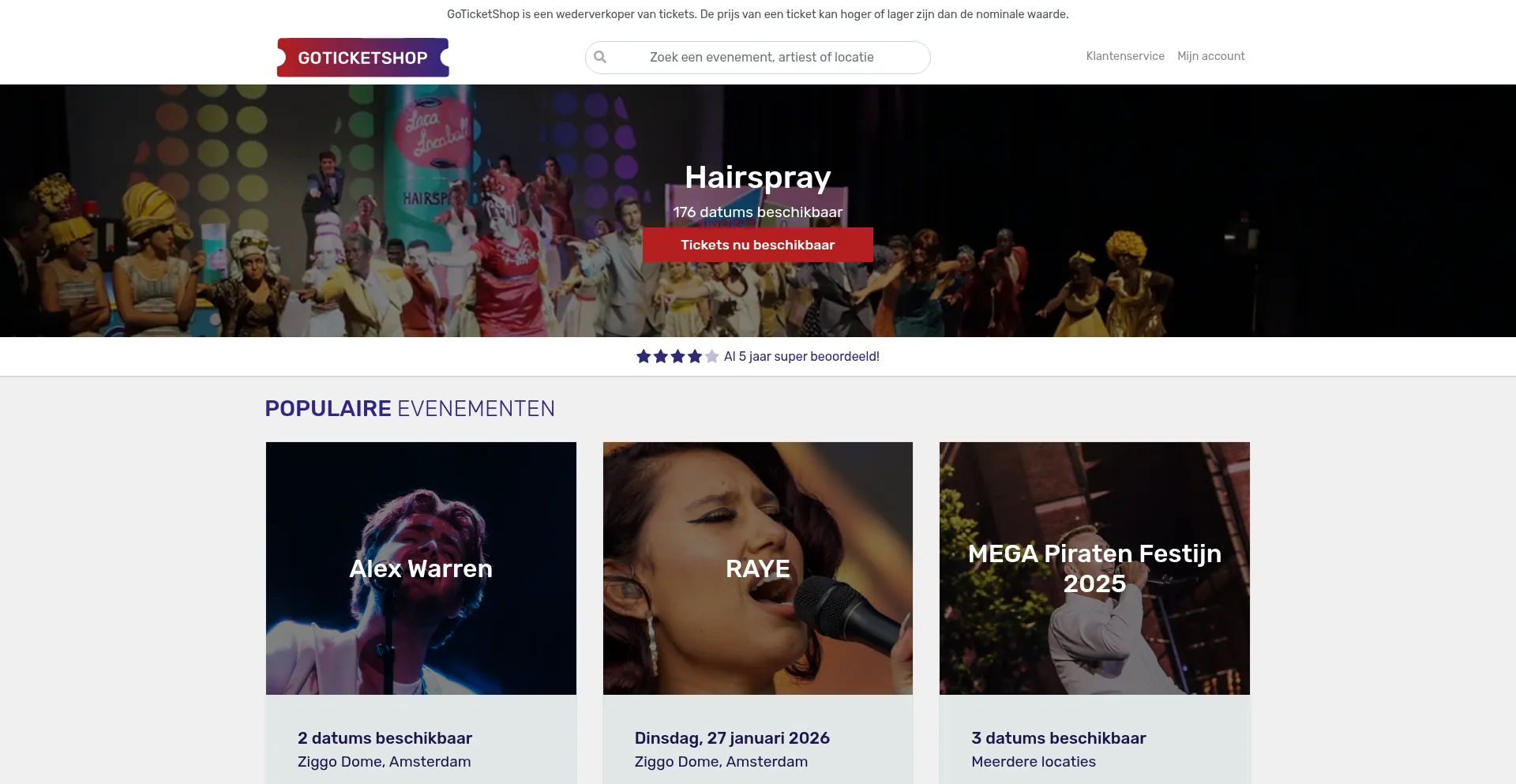Click the fifth greyed-out rating star

click(711, 357)
